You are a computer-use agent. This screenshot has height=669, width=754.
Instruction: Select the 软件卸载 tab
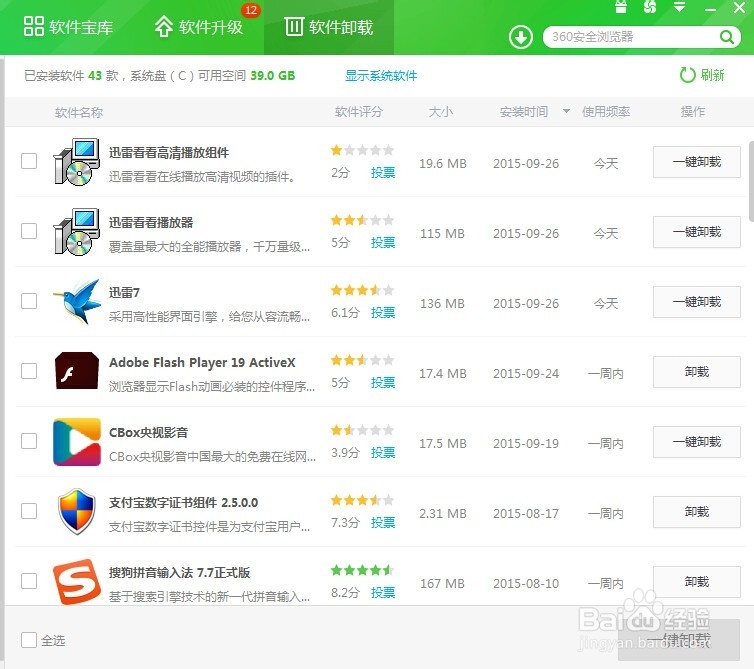[x=329, y=27]
